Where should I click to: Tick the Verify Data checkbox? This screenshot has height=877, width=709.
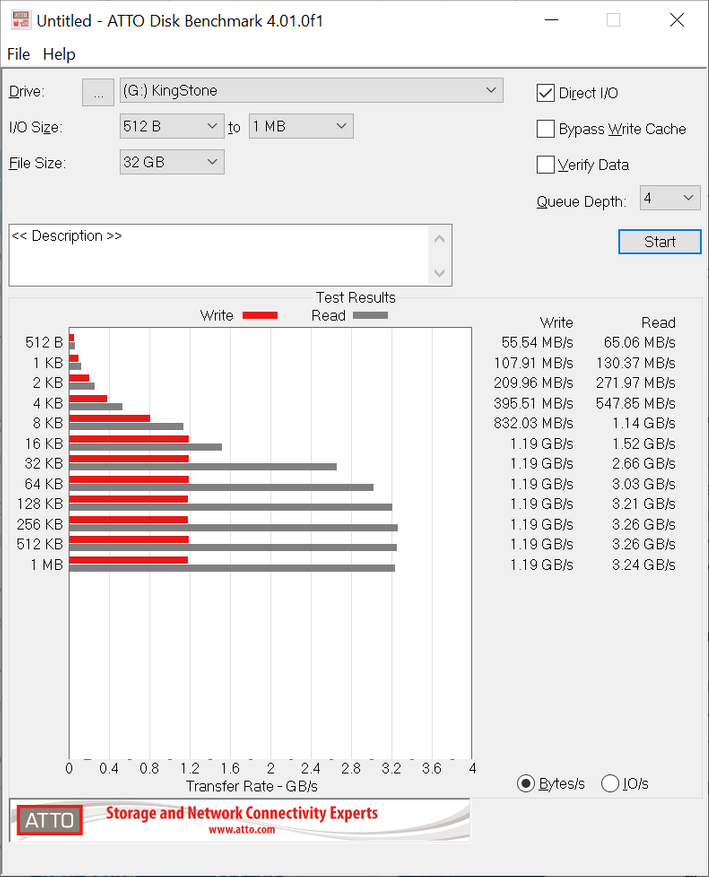pos(546,165)
